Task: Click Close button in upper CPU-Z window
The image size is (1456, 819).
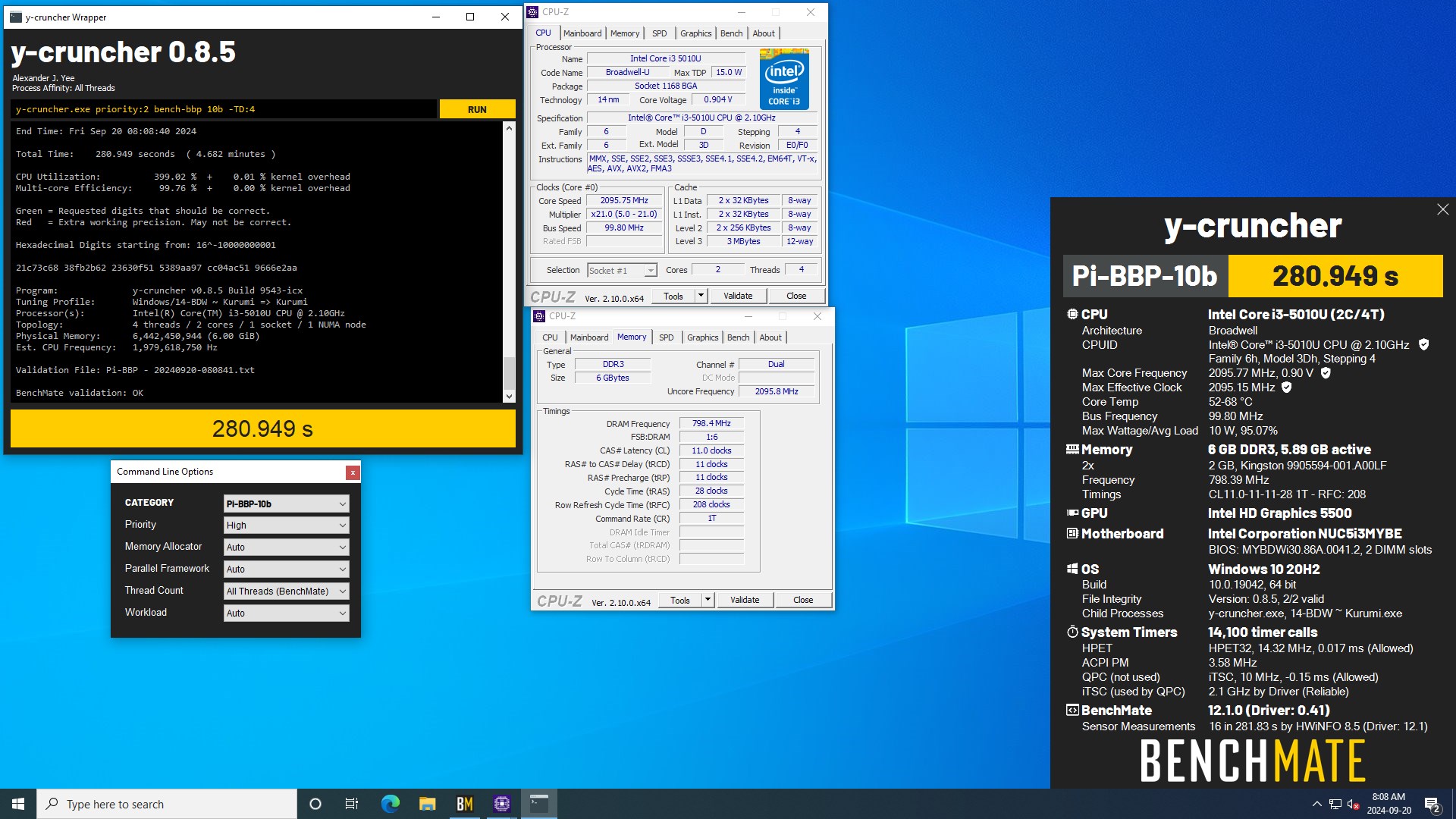Action: coord(796,296)
